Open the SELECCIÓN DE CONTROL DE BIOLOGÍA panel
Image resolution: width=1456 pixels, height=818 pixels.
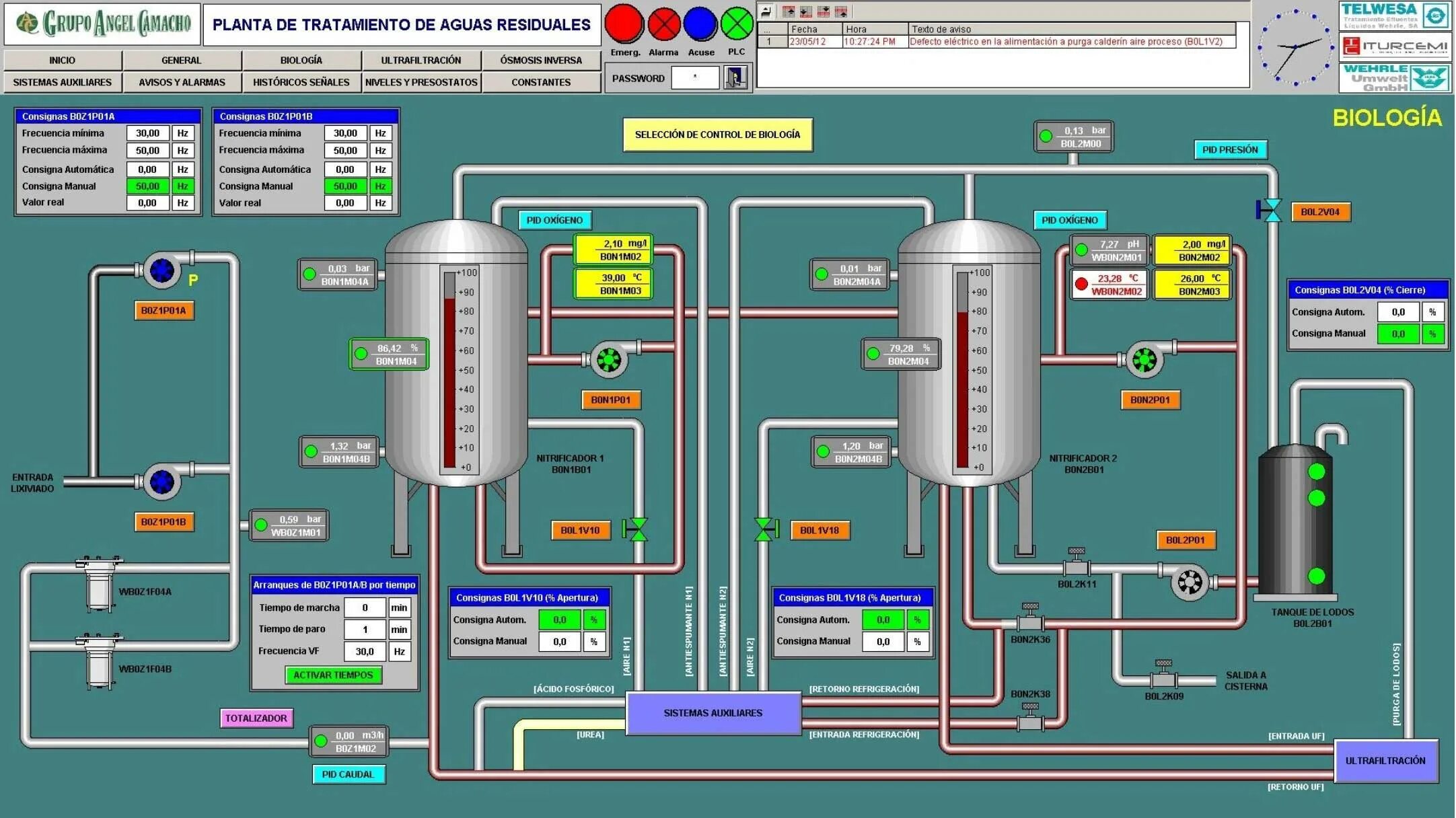(x=717, y=135)
